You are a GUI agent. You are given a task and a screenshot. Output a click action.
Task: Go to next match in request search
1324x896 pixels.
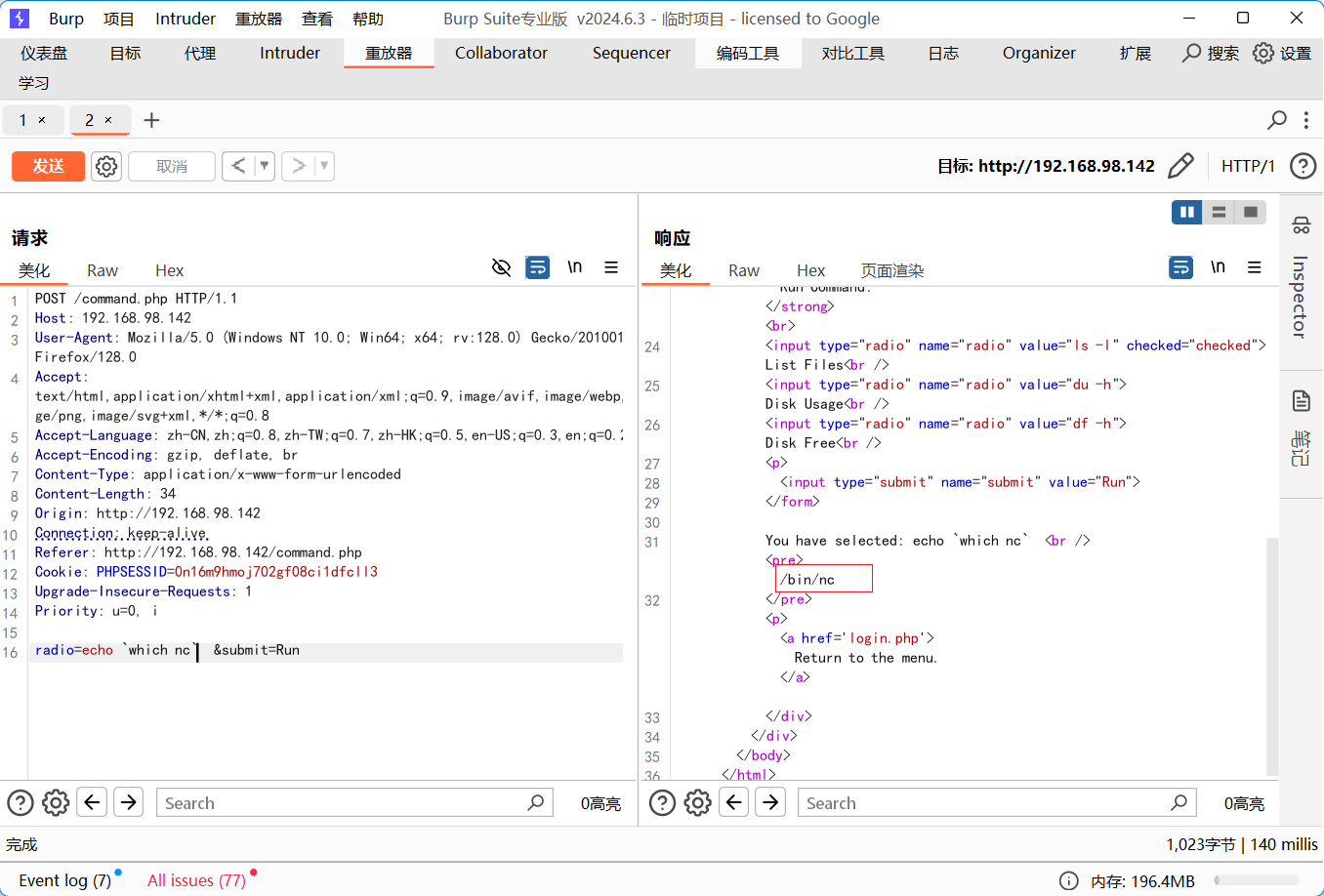coord(128,802)
